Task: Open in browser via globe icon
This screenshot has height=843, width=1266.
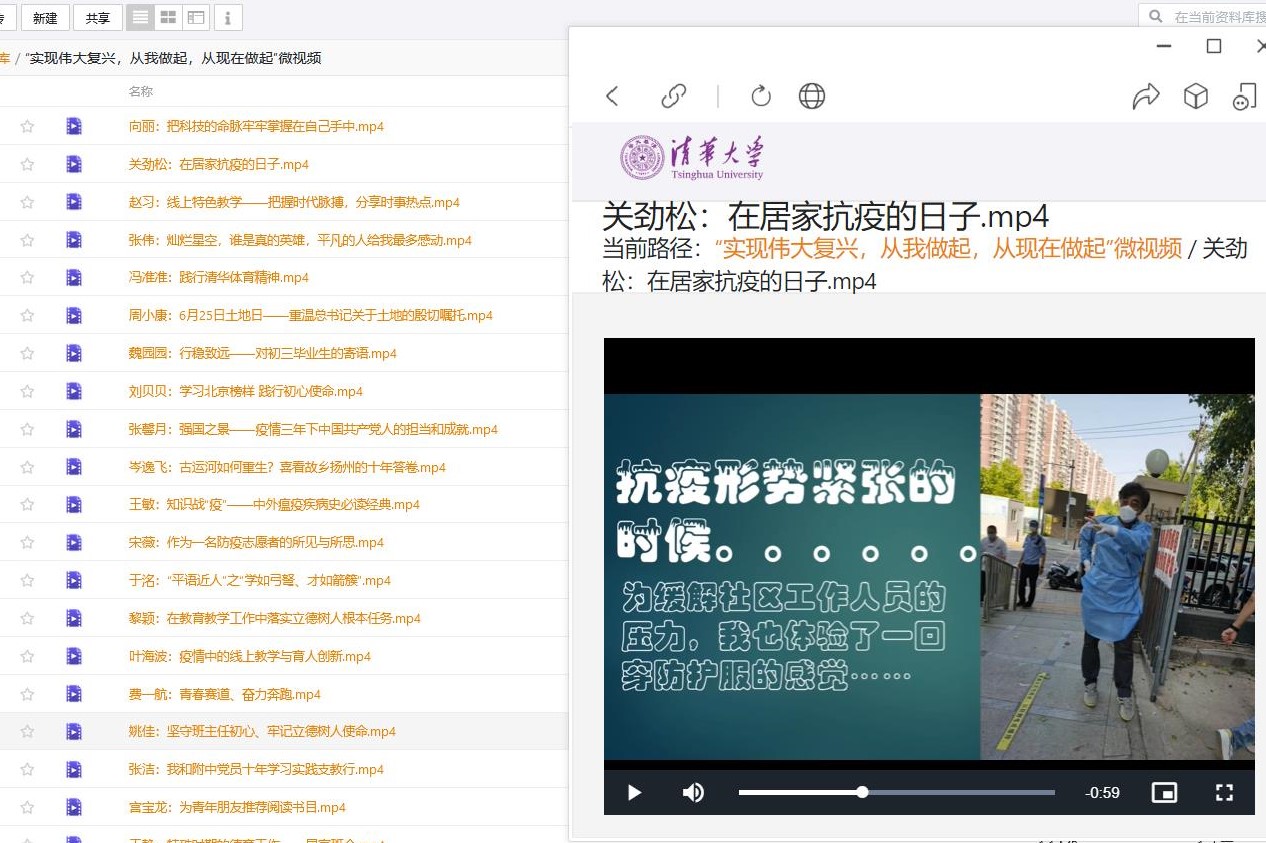Action: [x=812, y=96]
